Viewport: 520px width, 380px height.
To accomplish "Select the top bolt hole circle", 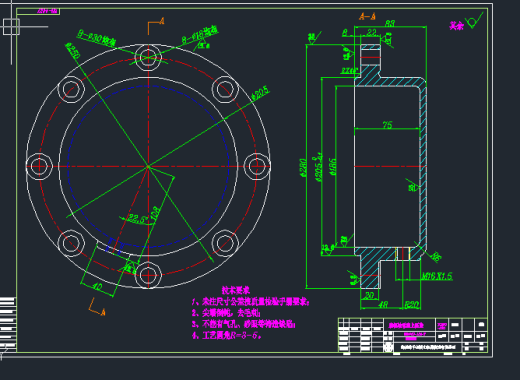I will 148,57.
